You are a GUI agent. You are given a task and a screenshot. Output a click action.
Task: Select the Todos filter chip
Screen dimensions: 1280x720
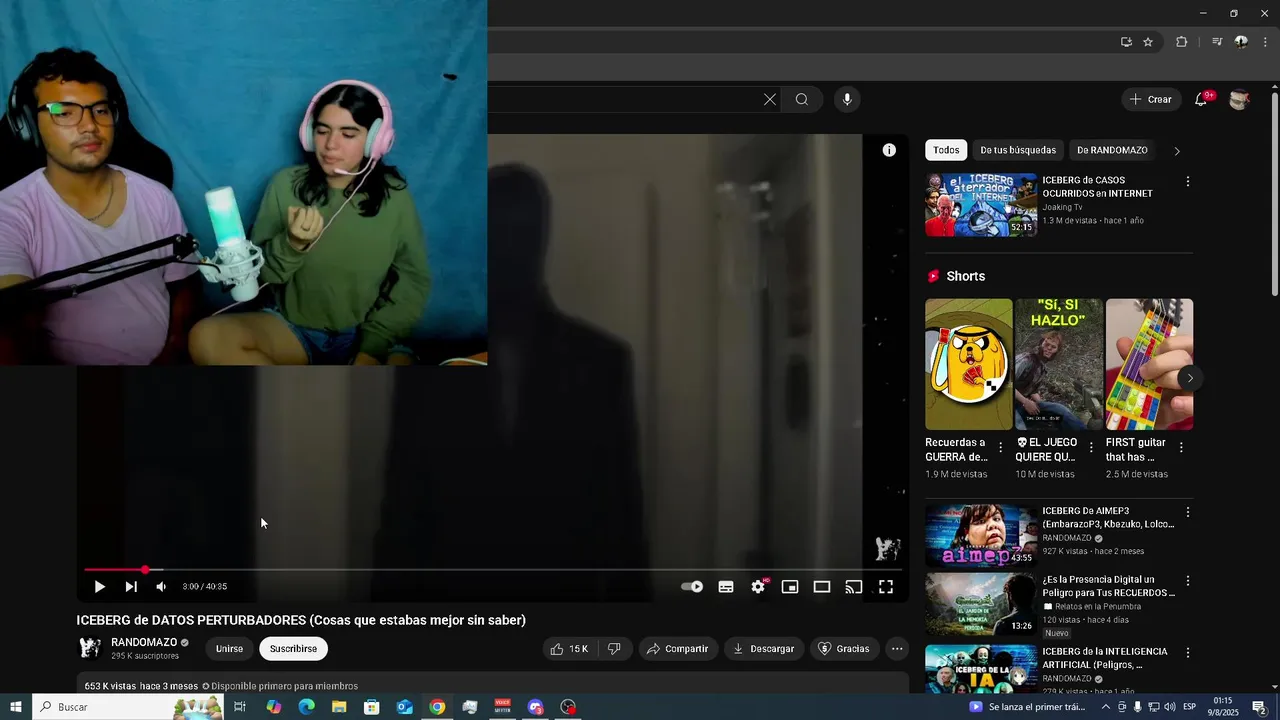point(946,150)
